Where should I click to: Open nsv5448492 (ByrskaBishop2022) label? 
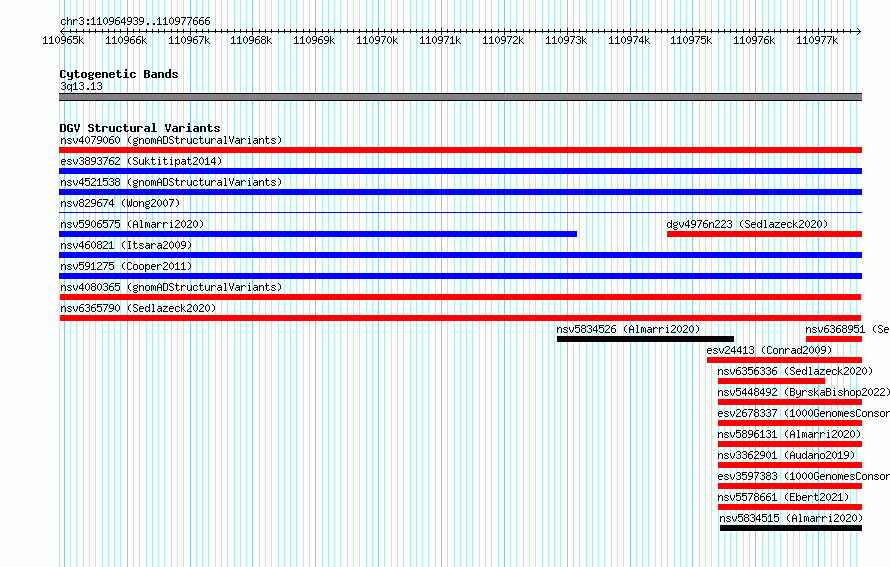(x=803, y=392)
